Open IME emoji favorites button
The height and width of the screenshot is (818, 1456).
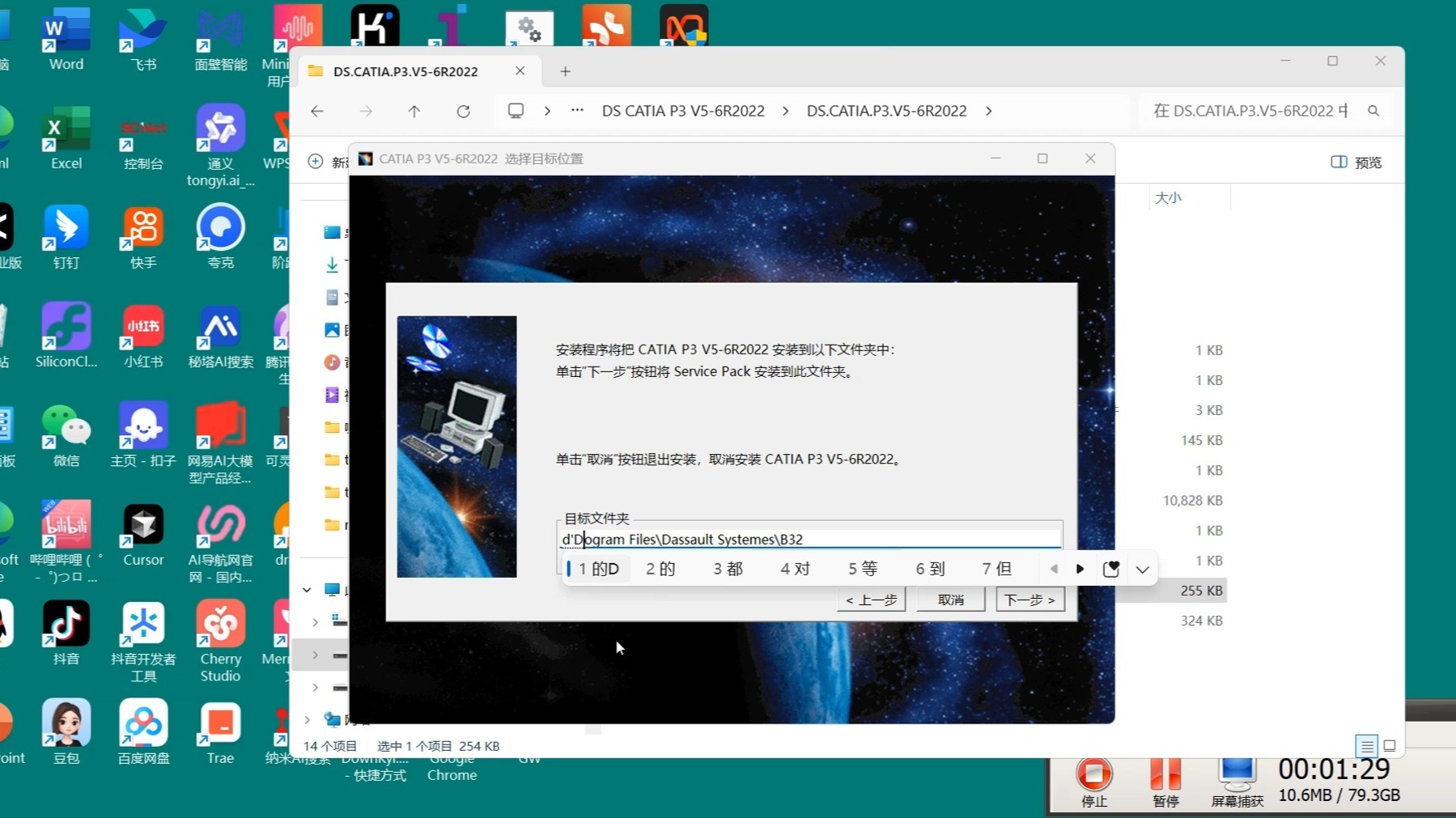(1111, 569)
